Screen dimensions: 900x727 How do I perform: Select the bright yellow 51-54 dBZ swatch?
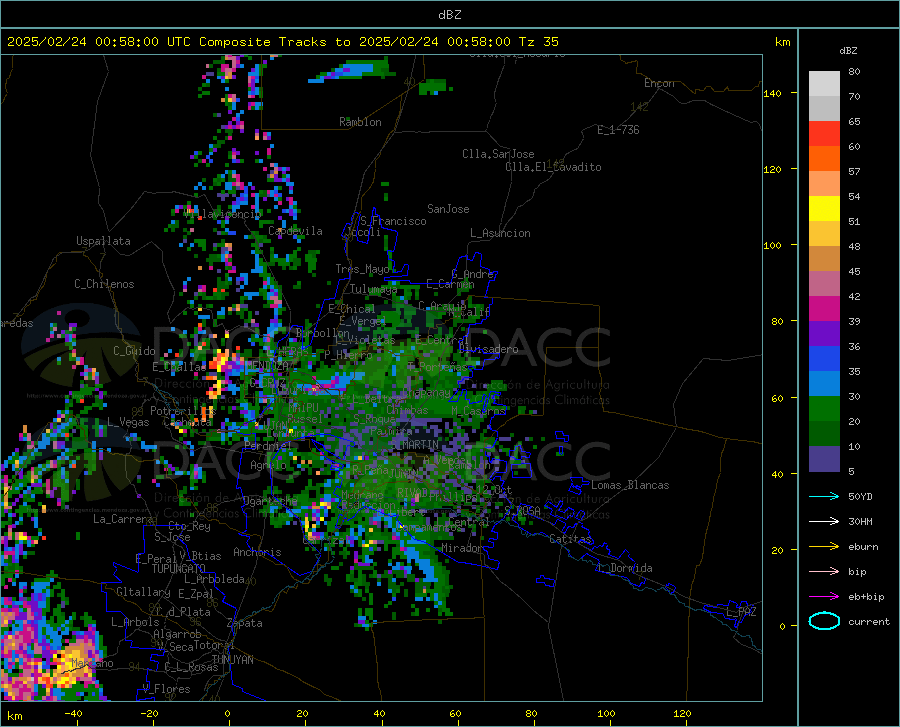(x=824, y=209)
